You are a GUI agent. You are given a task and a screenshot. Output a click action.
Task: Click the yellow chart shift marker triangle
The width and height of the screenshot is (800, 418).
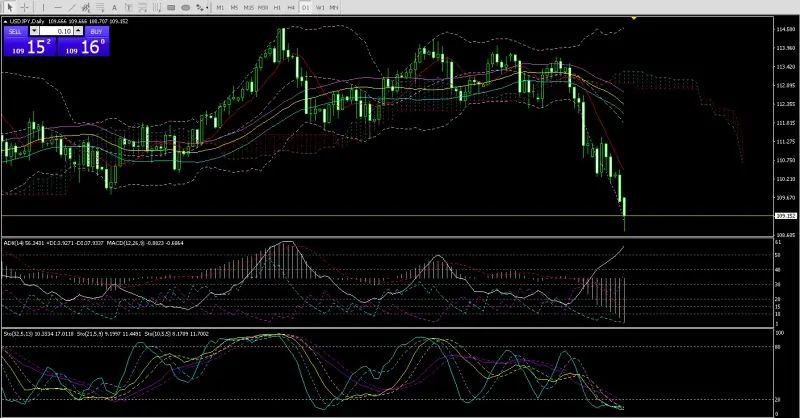634,18
